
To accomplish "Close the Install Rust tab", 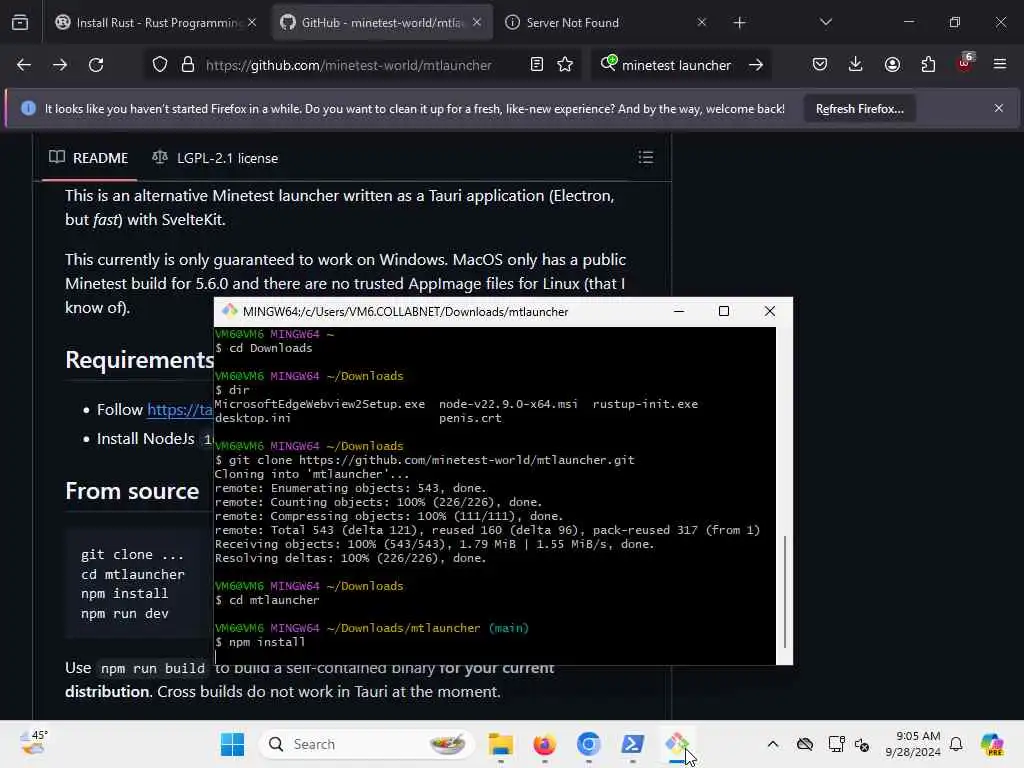I will [252, 23].
